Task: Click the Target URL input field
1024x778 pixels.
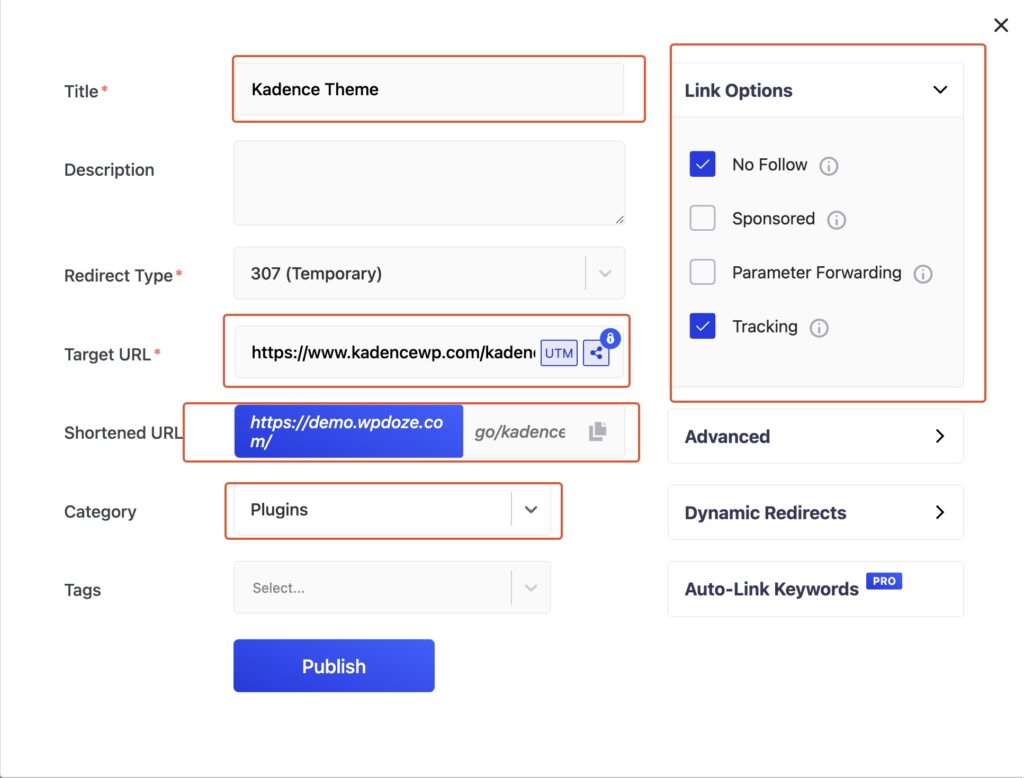Action: pyautogui.click(x=392, y=353)
